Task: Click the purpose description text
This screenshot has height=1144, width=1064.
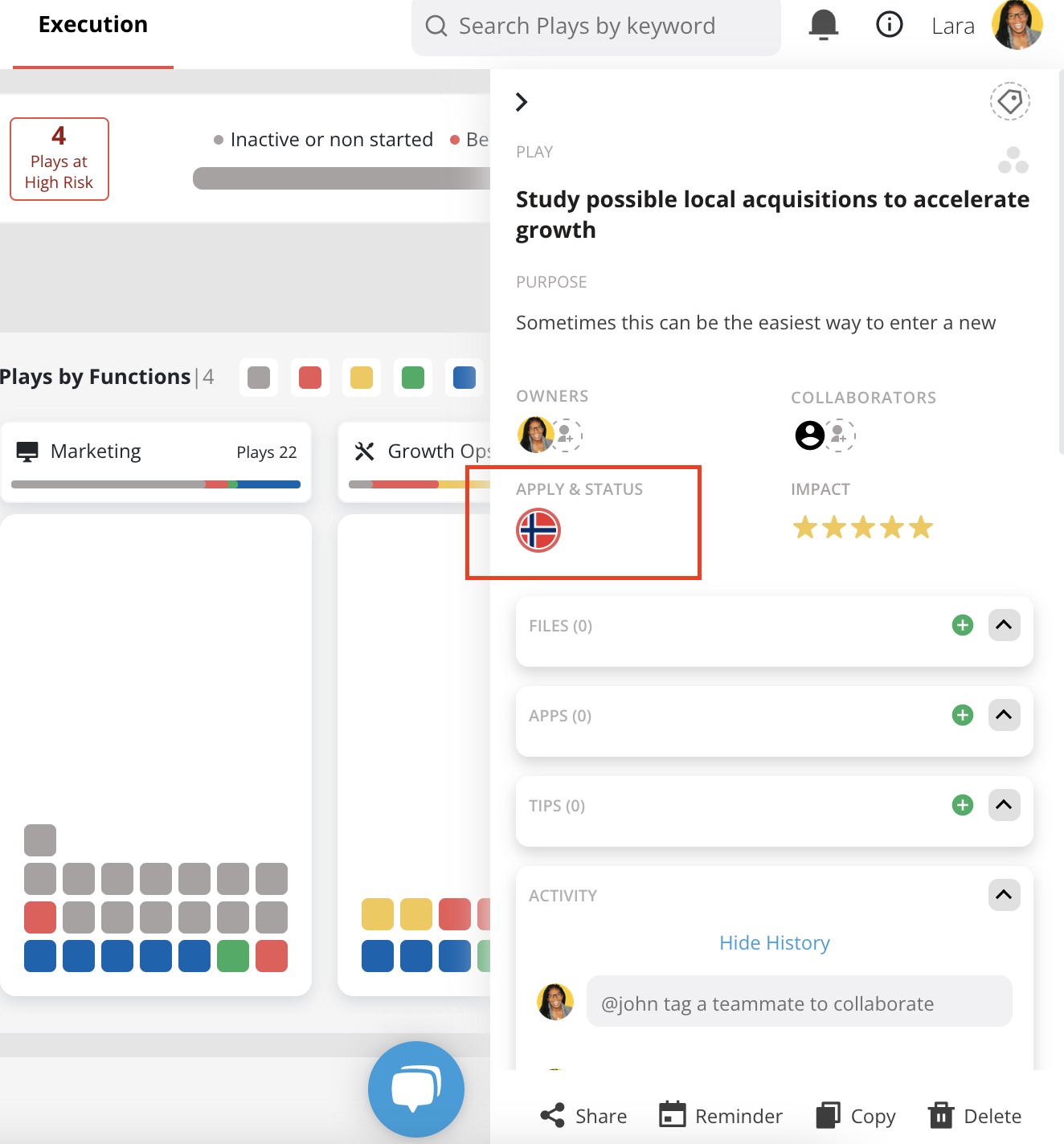Action: (x=755, y=323)
